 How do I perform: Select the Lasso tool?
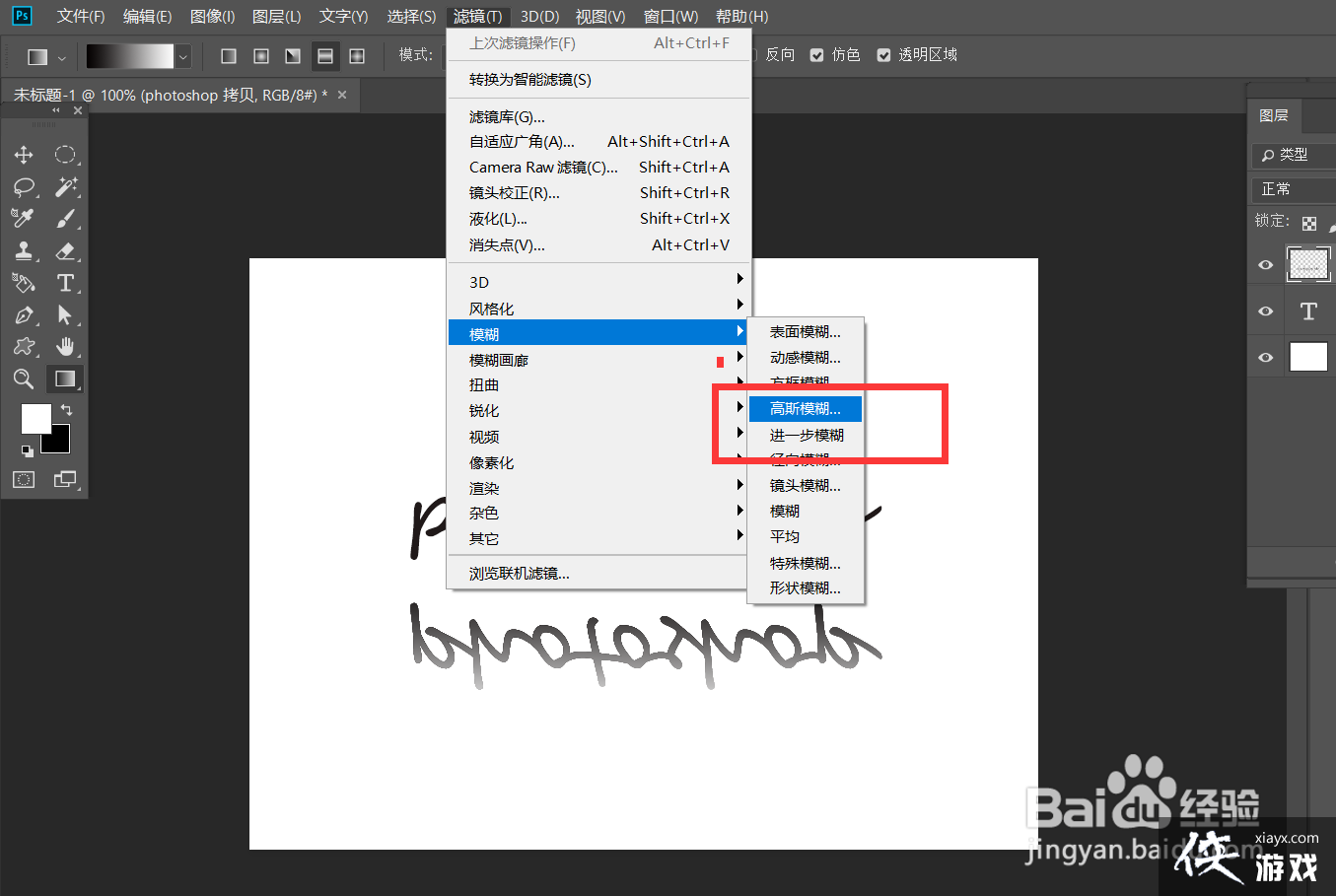(23, 187)
